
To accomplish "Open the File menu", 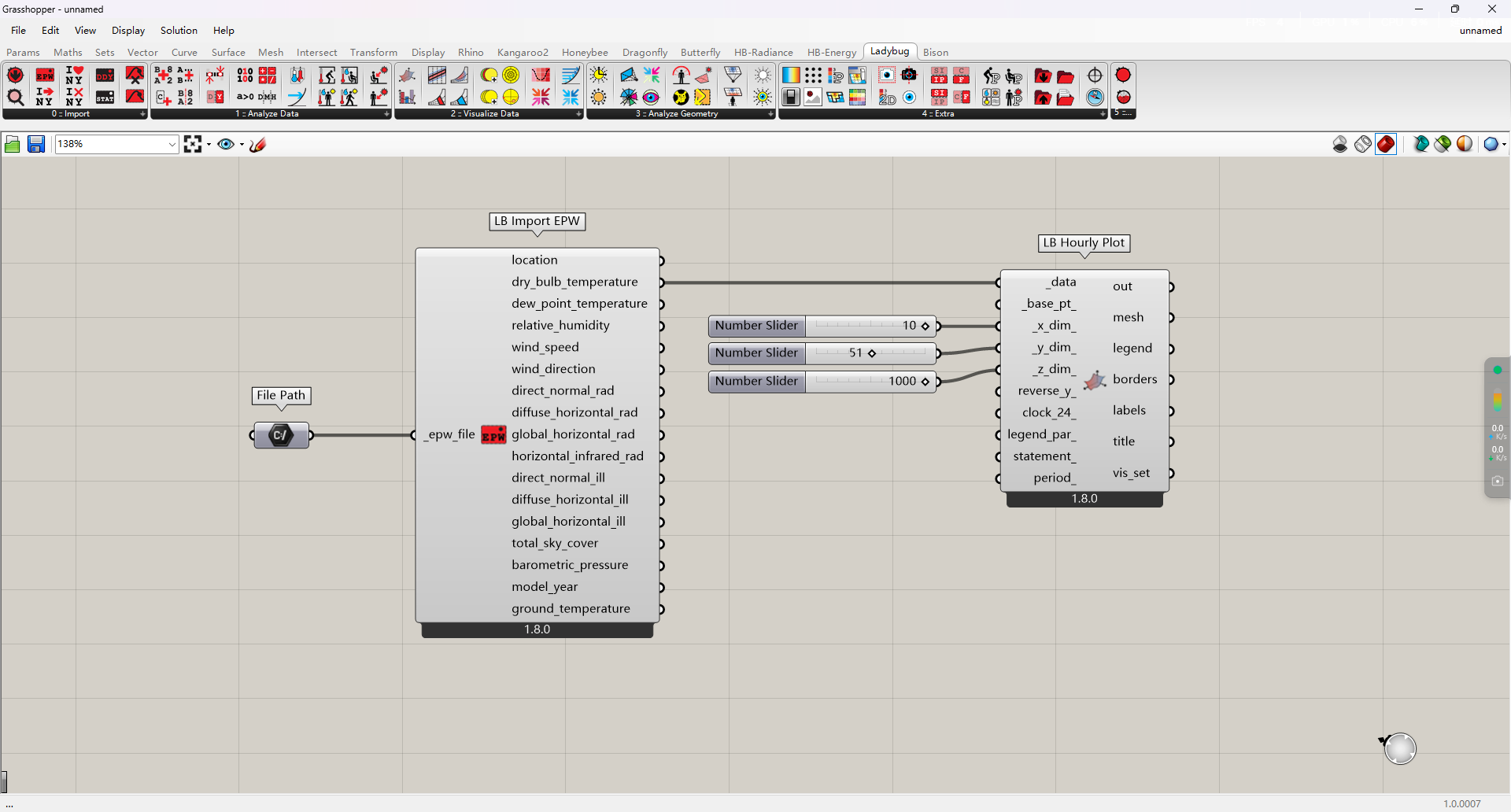I will click(19, 31).
